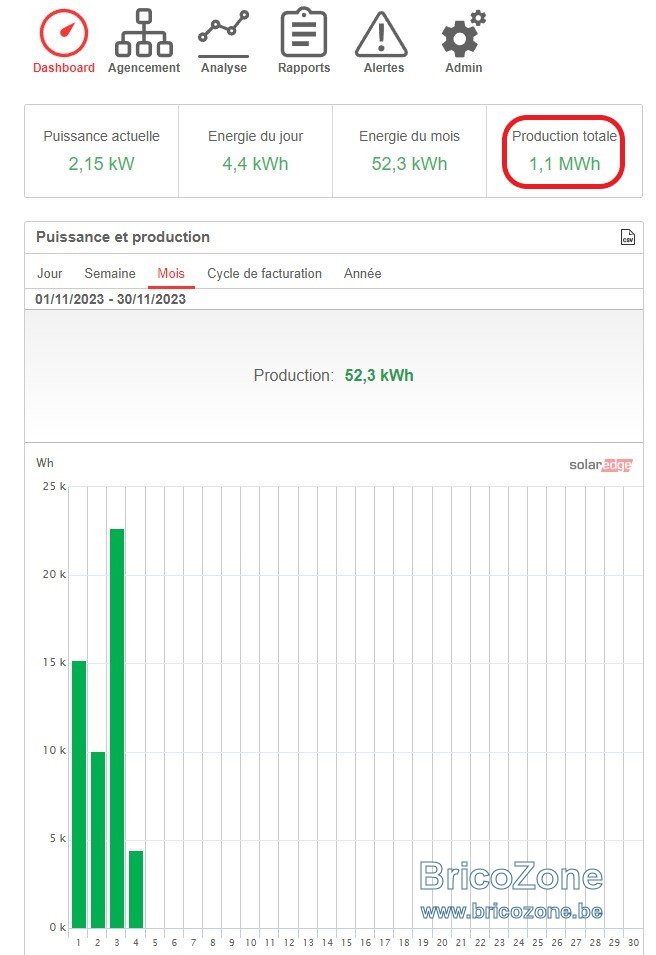The image size is (656, 955).
Task: Click the SolarEdge logo on chart
Action: (x=601, y=465)
